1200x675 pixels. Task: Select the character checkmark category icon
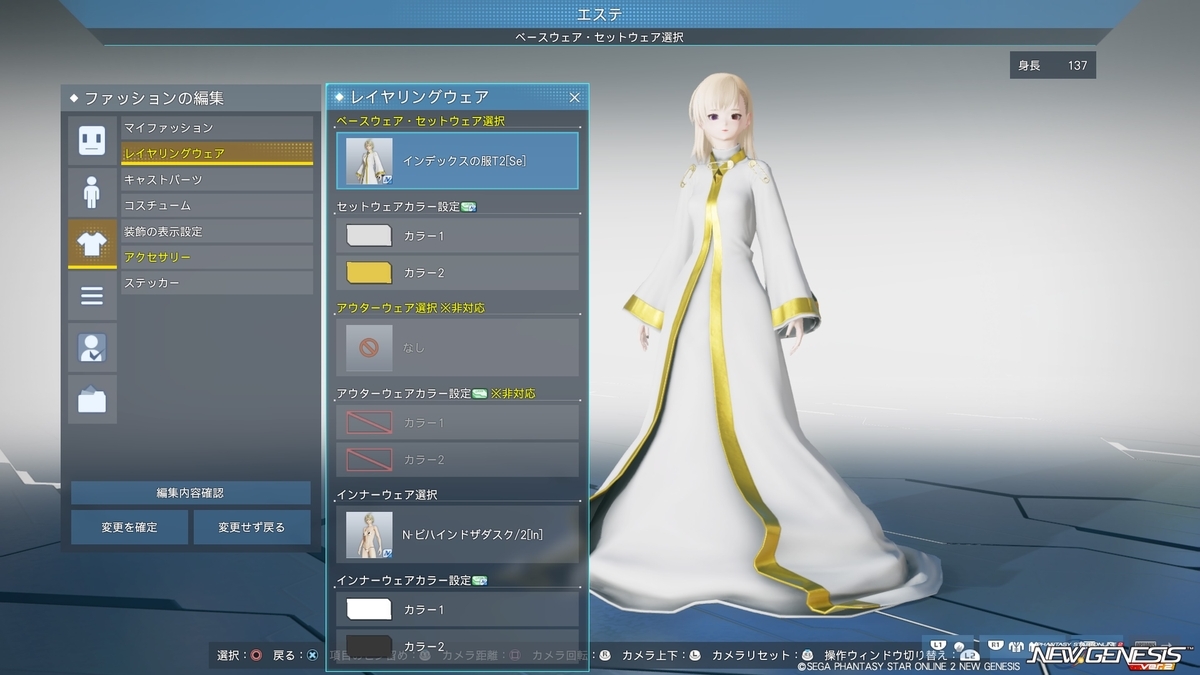click(x=92, y=348)
